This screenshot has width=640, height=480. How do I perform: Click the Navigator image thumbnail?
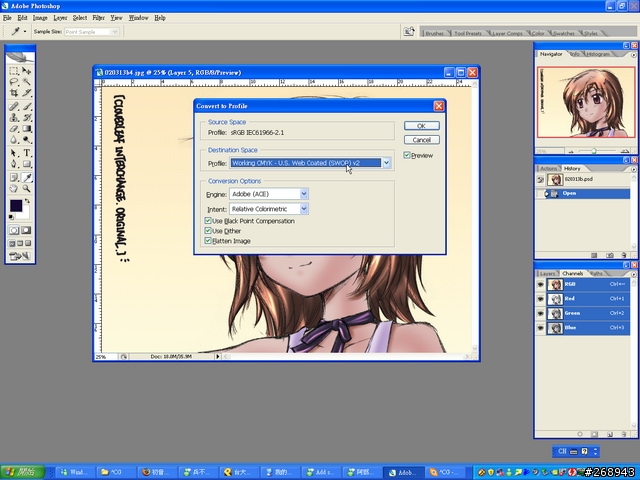click(x=586, y=102)
